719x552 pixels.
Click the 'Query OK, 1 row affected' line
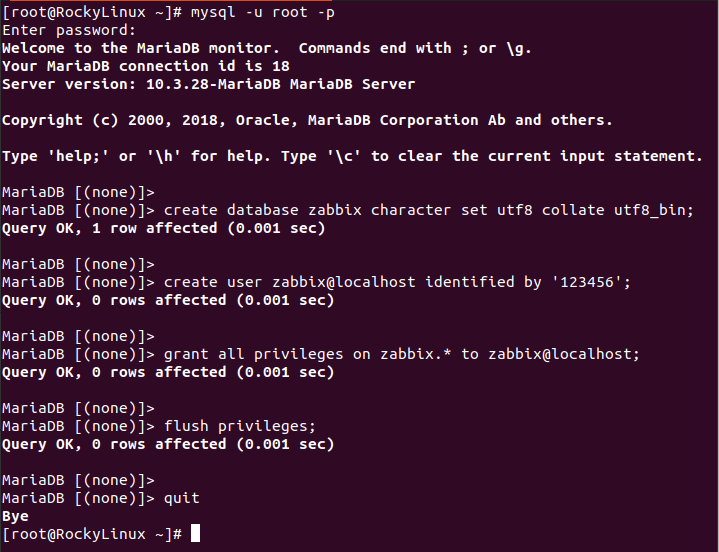point(164,228)
